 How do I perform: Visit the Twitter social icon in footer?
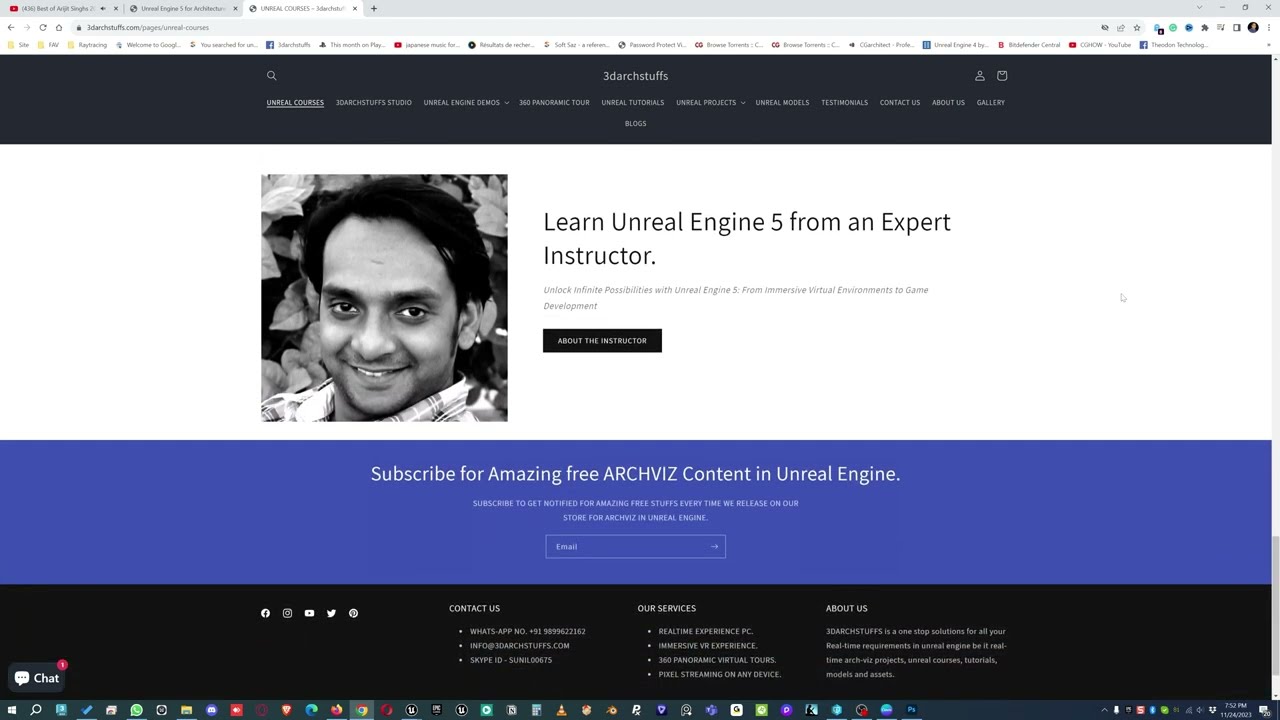pos(331,613)
